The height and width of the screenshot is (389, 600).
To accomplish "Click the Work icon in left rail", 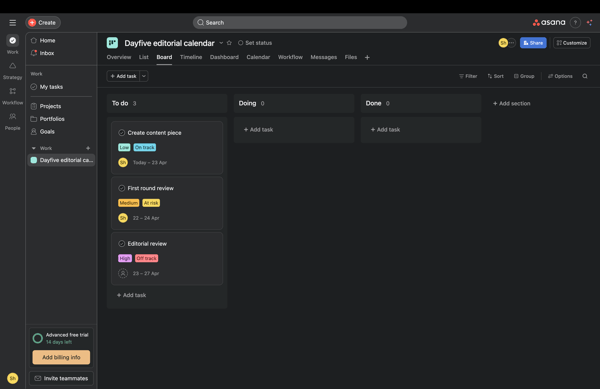I will 13,40.
